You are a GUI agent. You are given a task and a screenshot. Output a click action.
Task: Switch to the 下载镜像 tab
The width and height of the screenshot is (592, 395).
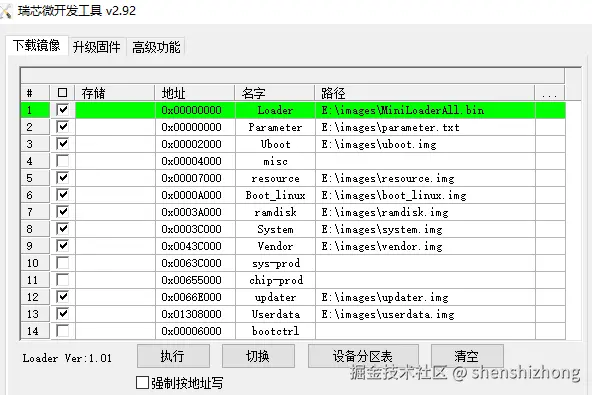click(37, 46)
